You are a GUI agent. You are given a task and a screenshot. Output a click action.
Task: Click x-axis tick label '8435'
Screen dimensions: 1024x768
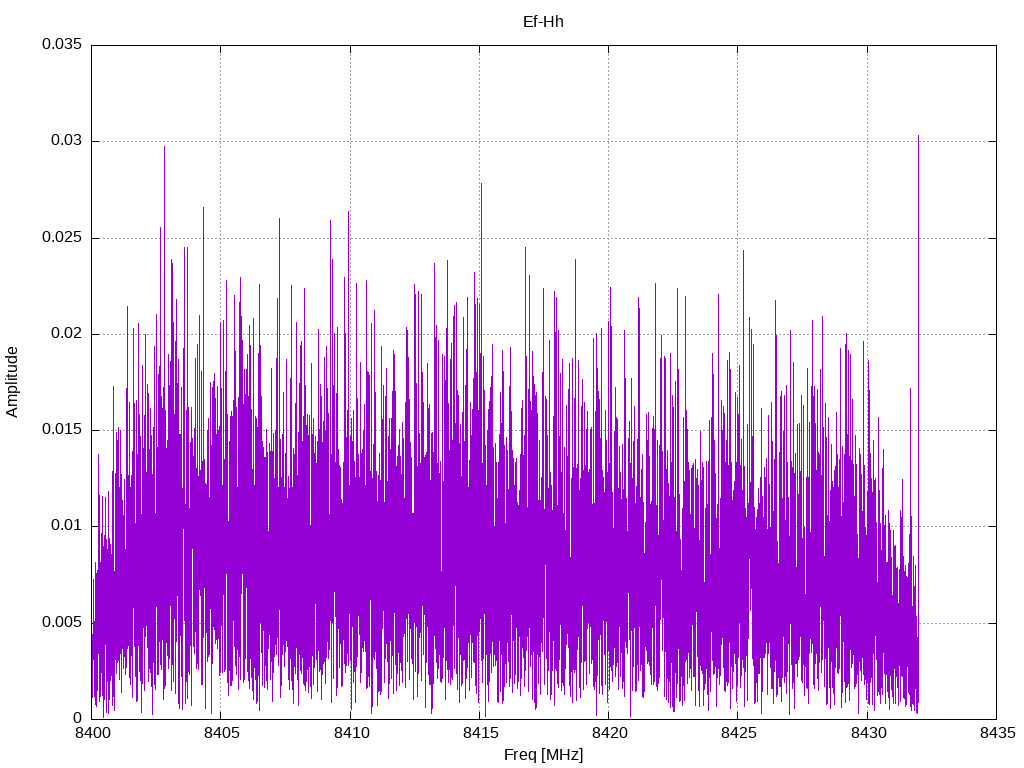click(x=997, y=733)
